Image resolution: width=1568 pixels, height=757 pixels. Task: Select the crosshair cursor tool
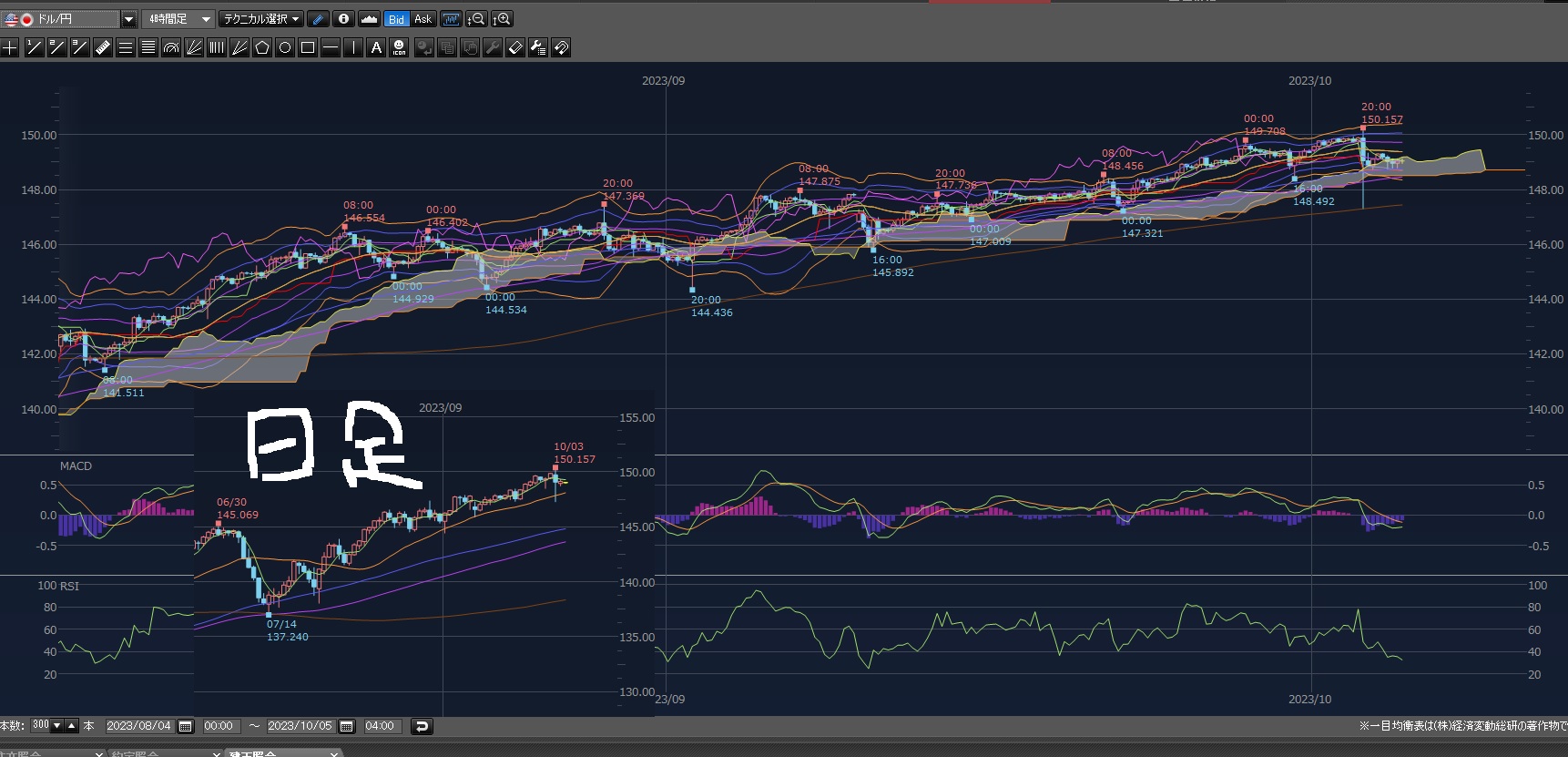[10, 47]
